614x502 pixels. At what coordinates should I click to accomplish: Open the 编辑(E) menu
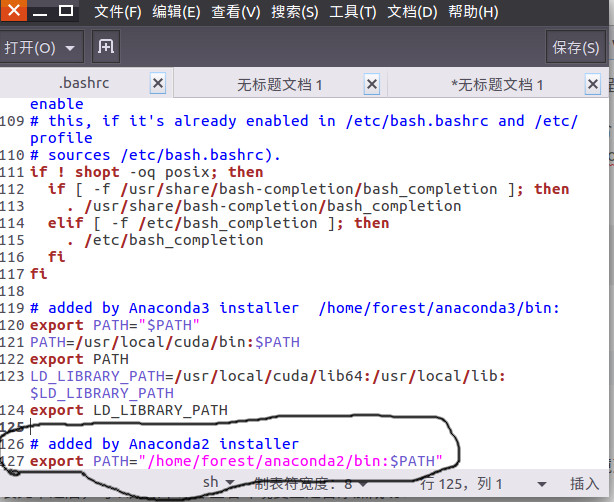tap(176, 12)
